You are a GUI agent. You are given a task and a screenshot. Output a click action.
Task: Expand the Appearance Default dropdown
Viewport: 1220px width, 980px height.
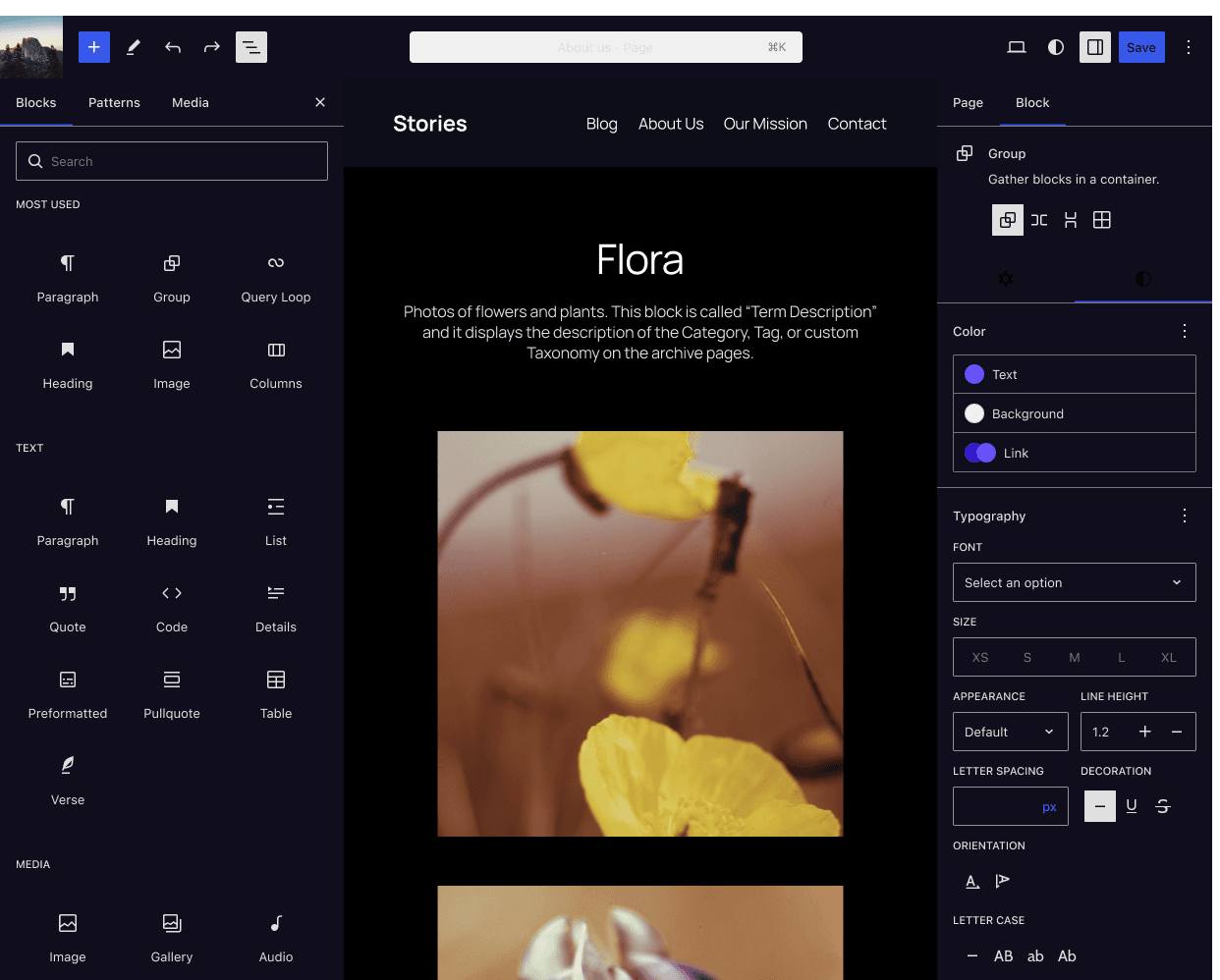pyautogui.click(x=1010, y=732)
